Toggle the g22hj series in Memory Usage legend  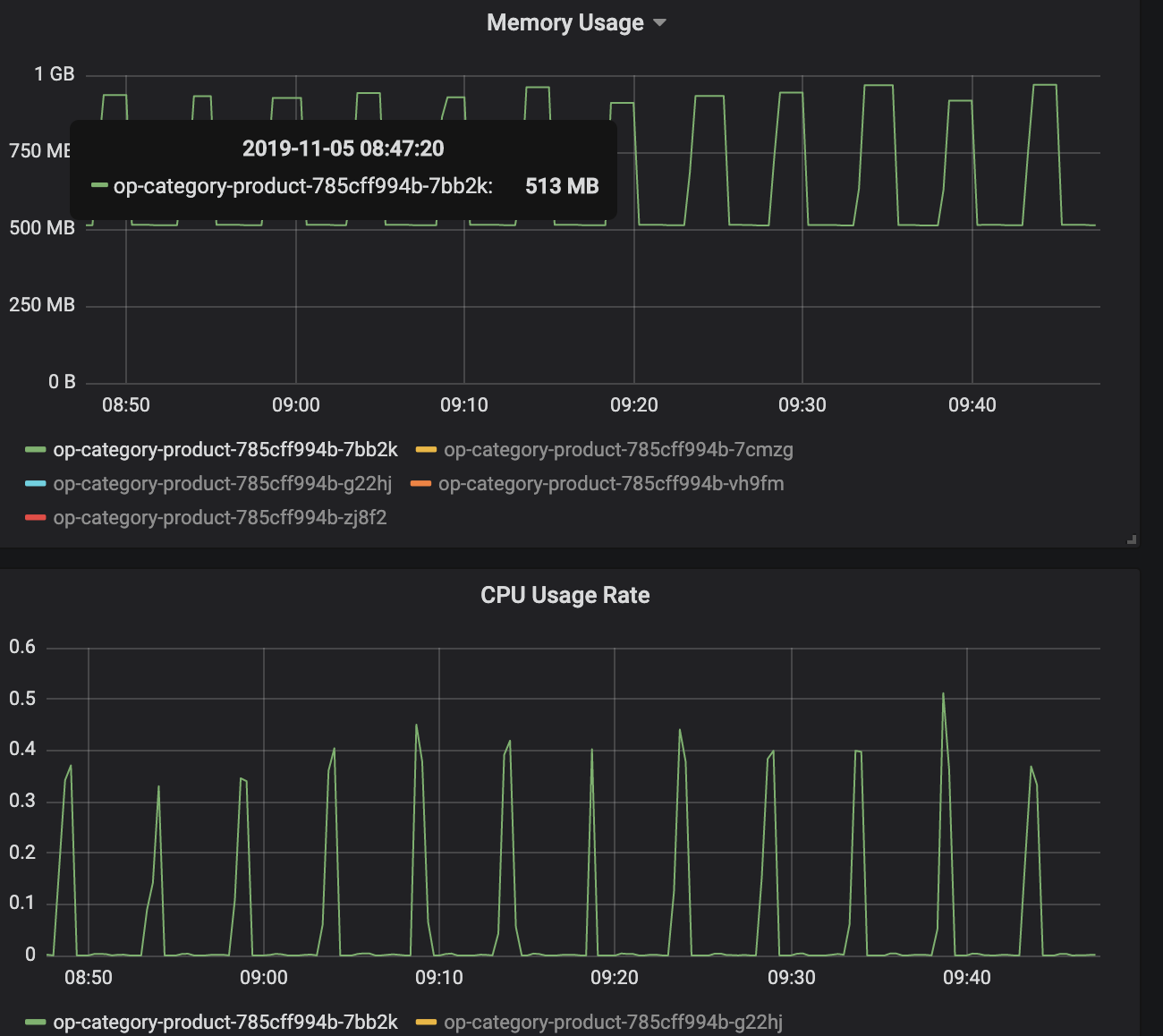click(223, 484)
